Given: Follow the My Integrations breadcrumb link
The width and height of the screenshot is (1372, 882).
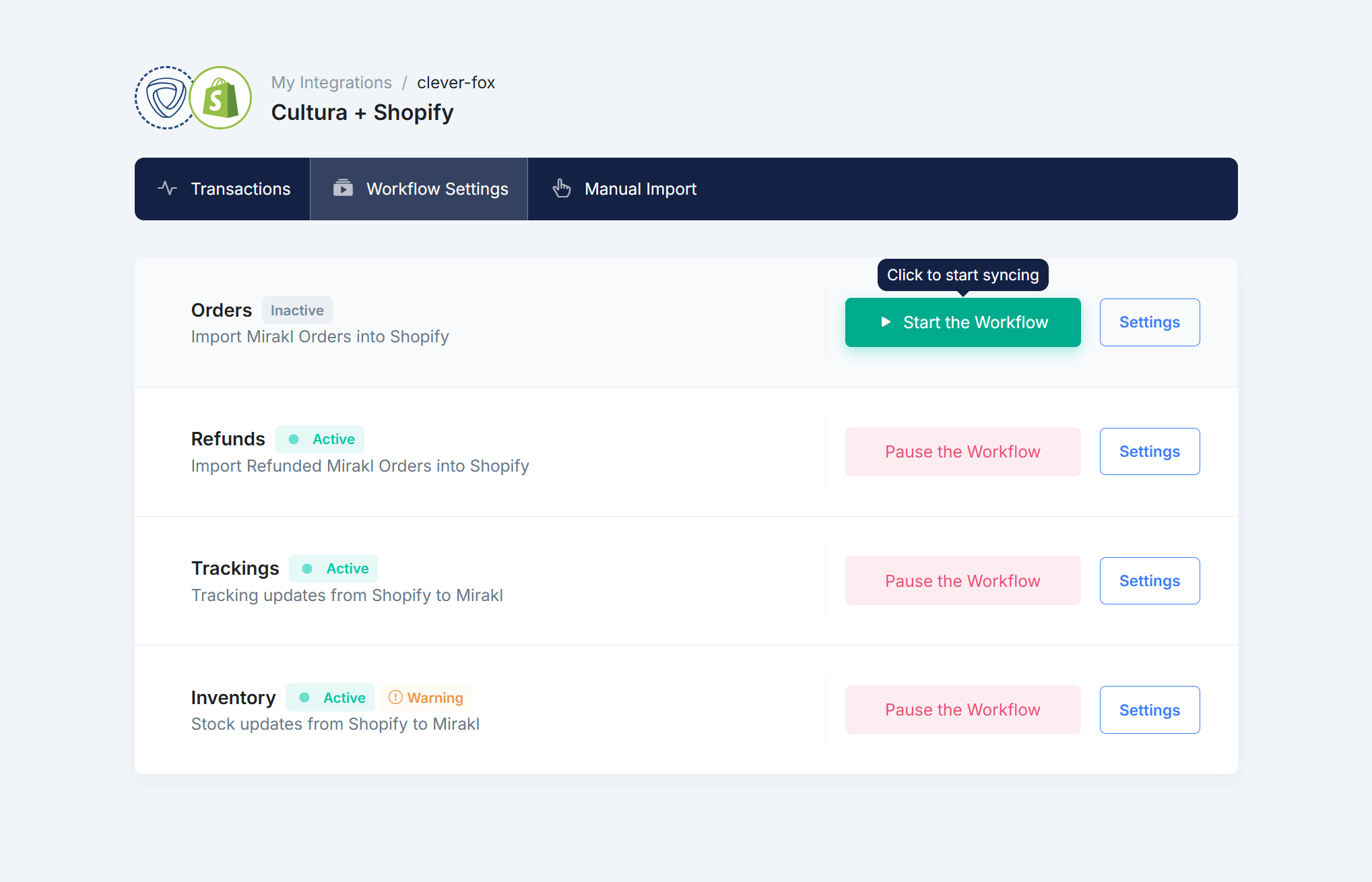Looking at the screenshot, I should [x=331, y=82].
